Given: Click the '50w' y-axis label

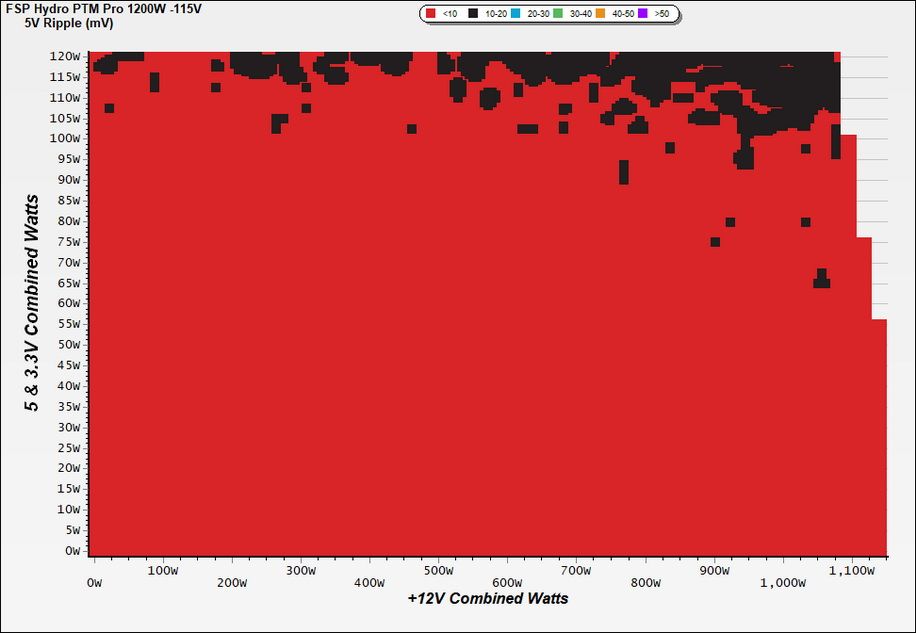Looking at the screenshot, I should 68,345.
